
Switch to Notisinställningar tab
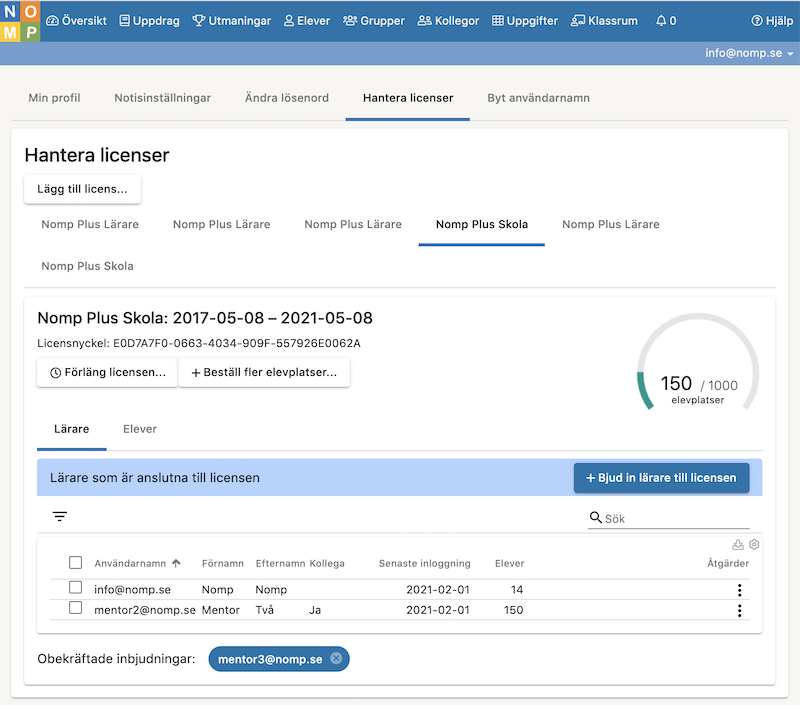pyautogui.click(x=162, y=98)
